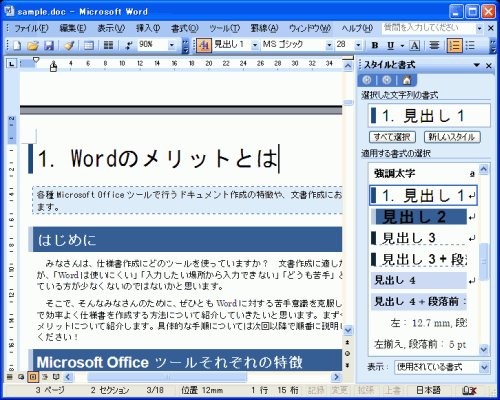Expand toolbar options after zoom box

185,46
